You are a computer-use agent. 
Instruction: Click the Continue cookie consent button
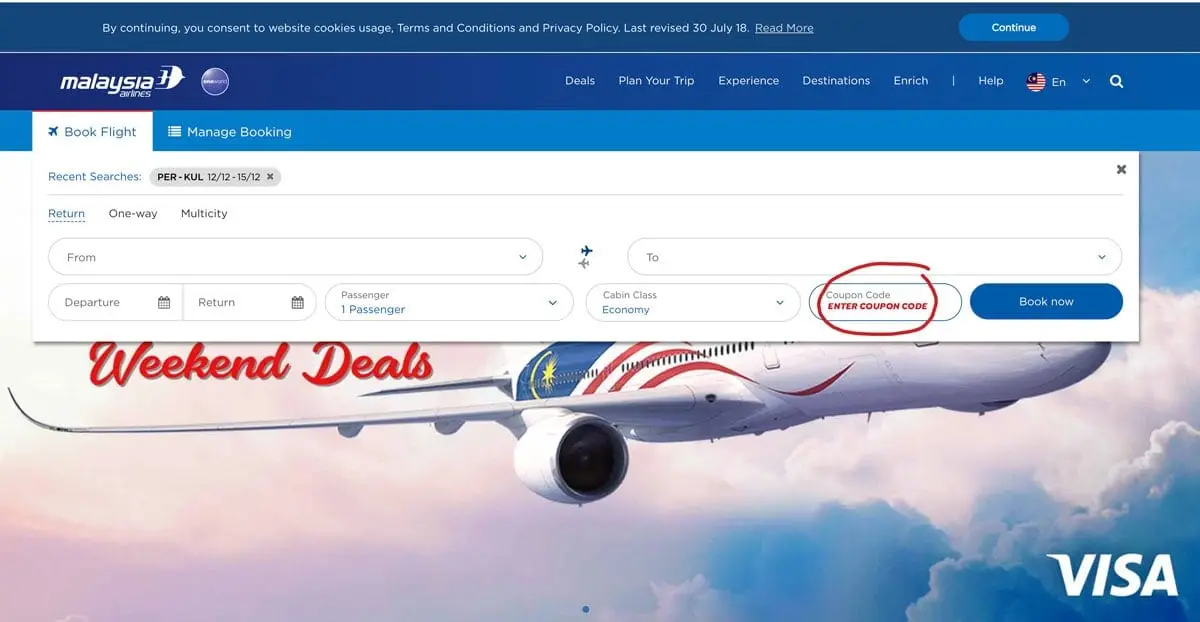tap(1014, 27)
